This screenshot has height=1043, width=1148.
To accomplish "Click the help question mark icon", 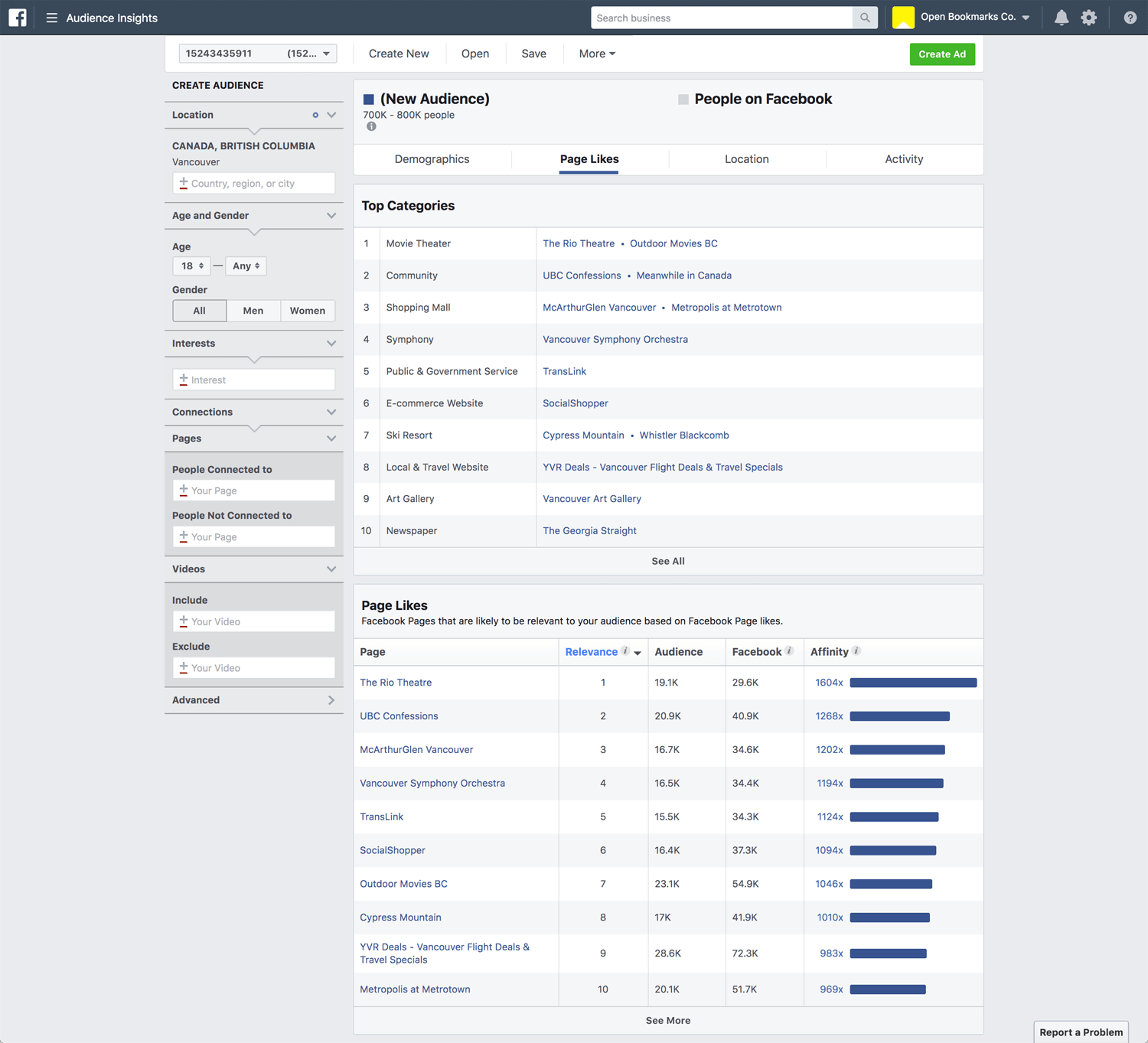I will tap(1130, 18).
